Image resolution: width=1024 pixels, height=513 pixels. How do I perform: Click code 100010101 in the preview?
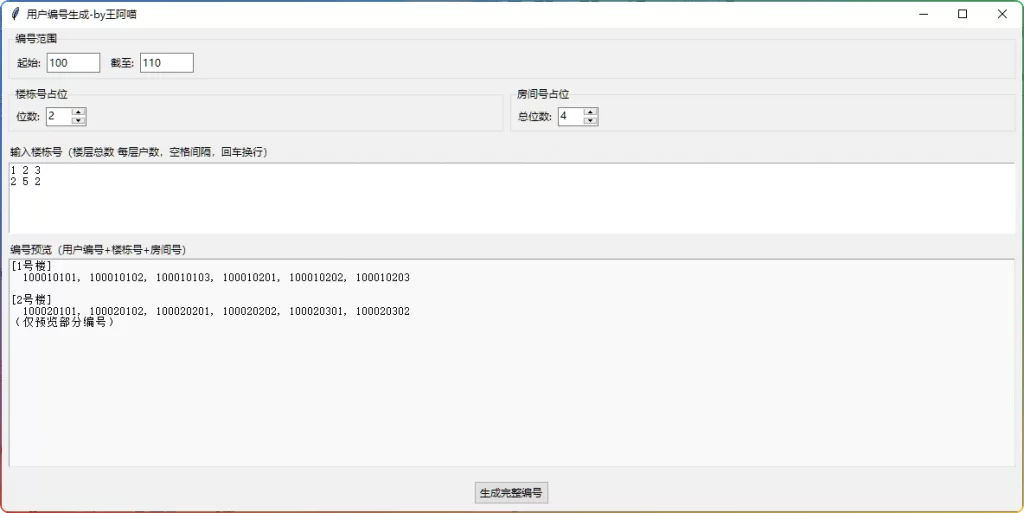(x=50, y=277)
